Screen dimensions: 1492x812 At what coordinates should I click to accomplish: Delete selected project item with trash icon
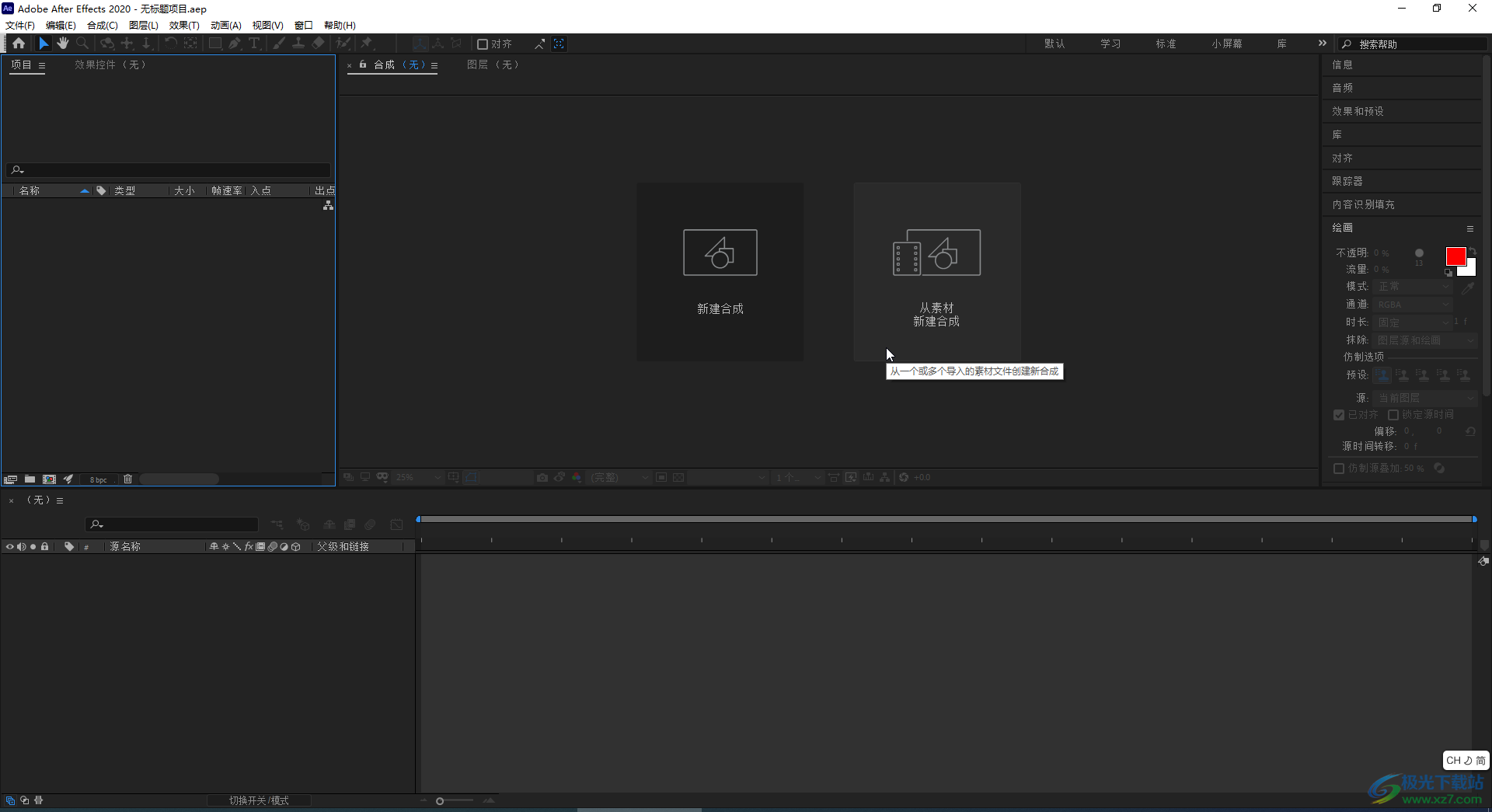pyautogui.click(x=128, y=479)
